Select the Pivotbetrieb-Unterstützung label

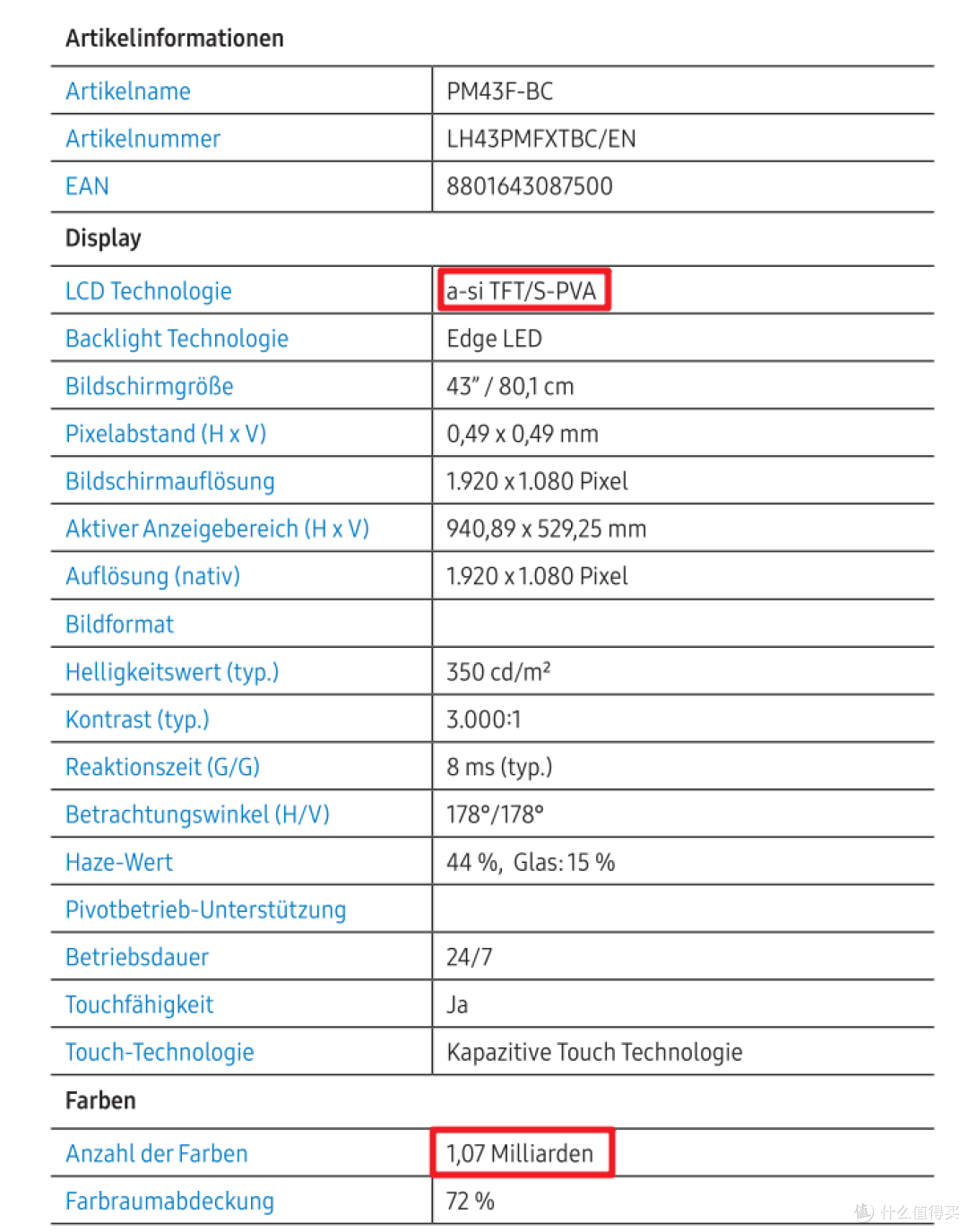point(205,909)
